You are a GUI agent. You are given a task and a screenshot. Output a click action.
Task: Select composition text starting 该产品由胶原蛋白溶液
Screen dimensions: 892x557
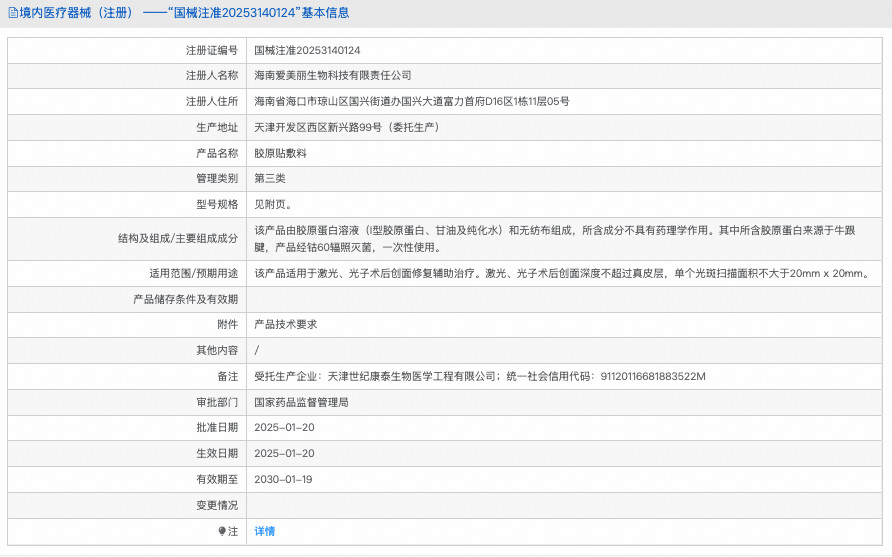click(555, 239)
